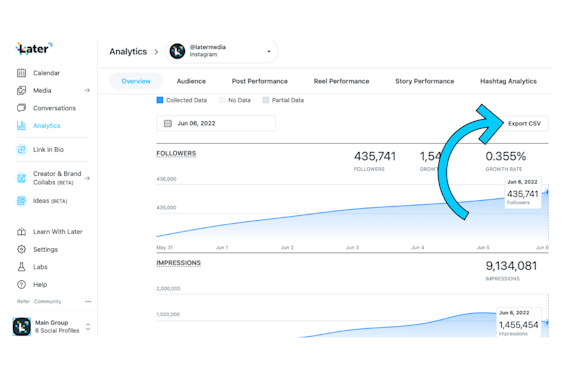
Task: Open Settings label in sidebar
Action: tap(45, 249)
